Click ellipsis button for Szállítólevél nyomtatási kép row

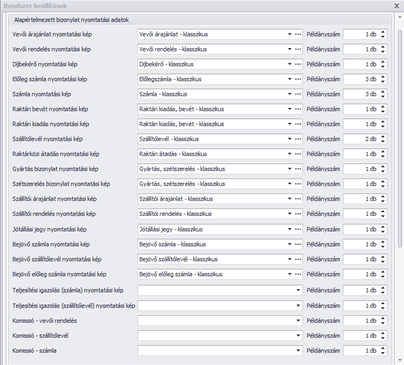pos(298,139)
